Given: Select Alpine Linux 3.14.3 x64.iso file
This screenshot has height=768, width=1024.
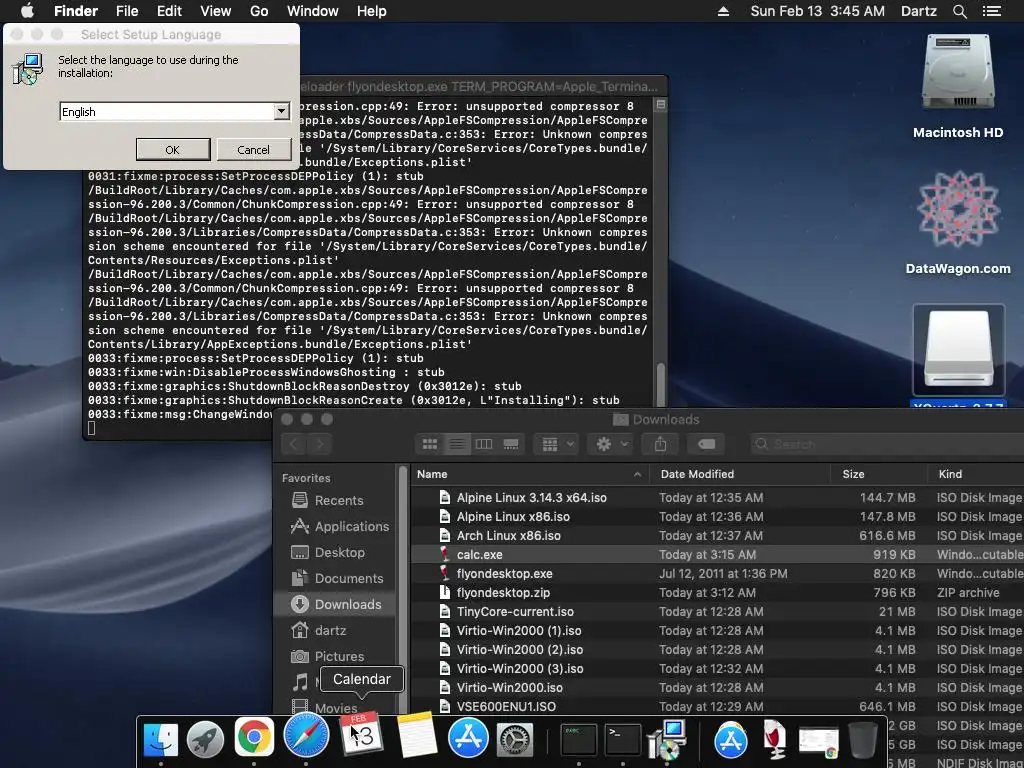Looking at the screenshot, I should coord(717,498).
